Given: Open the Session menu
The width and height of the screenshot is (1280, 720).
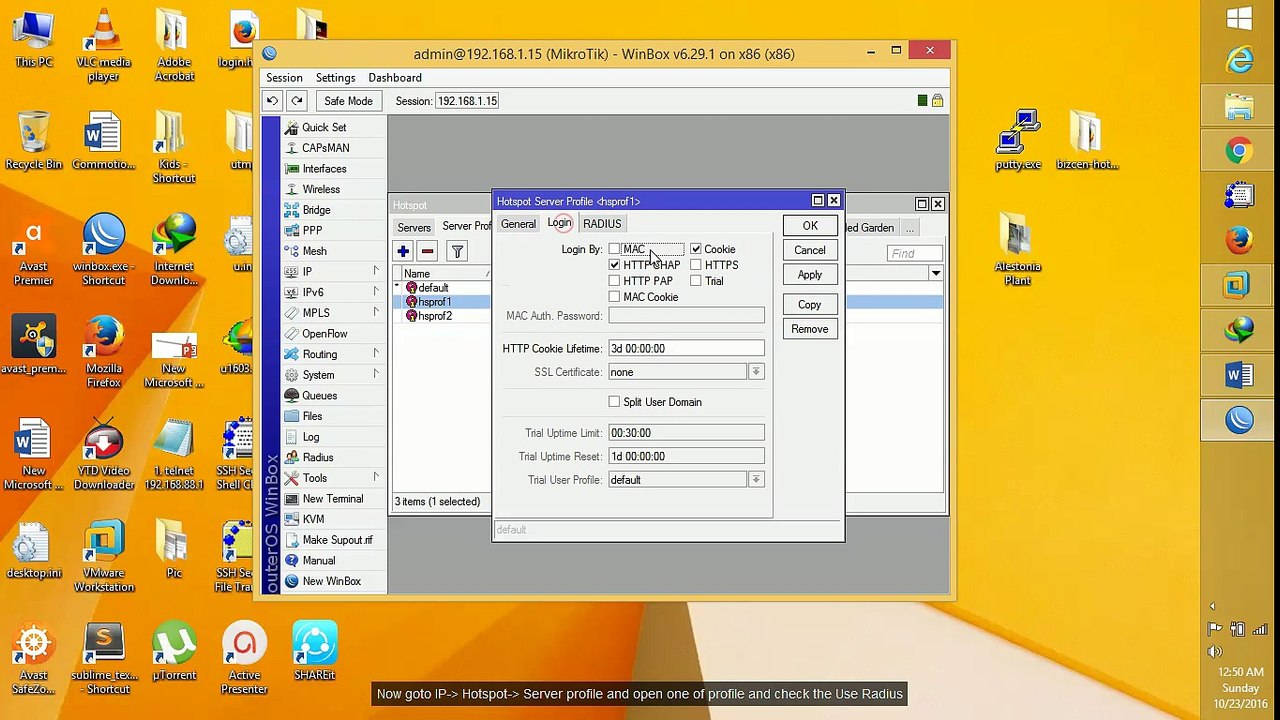Looking at the screenshot, I should tap(284, 78).
